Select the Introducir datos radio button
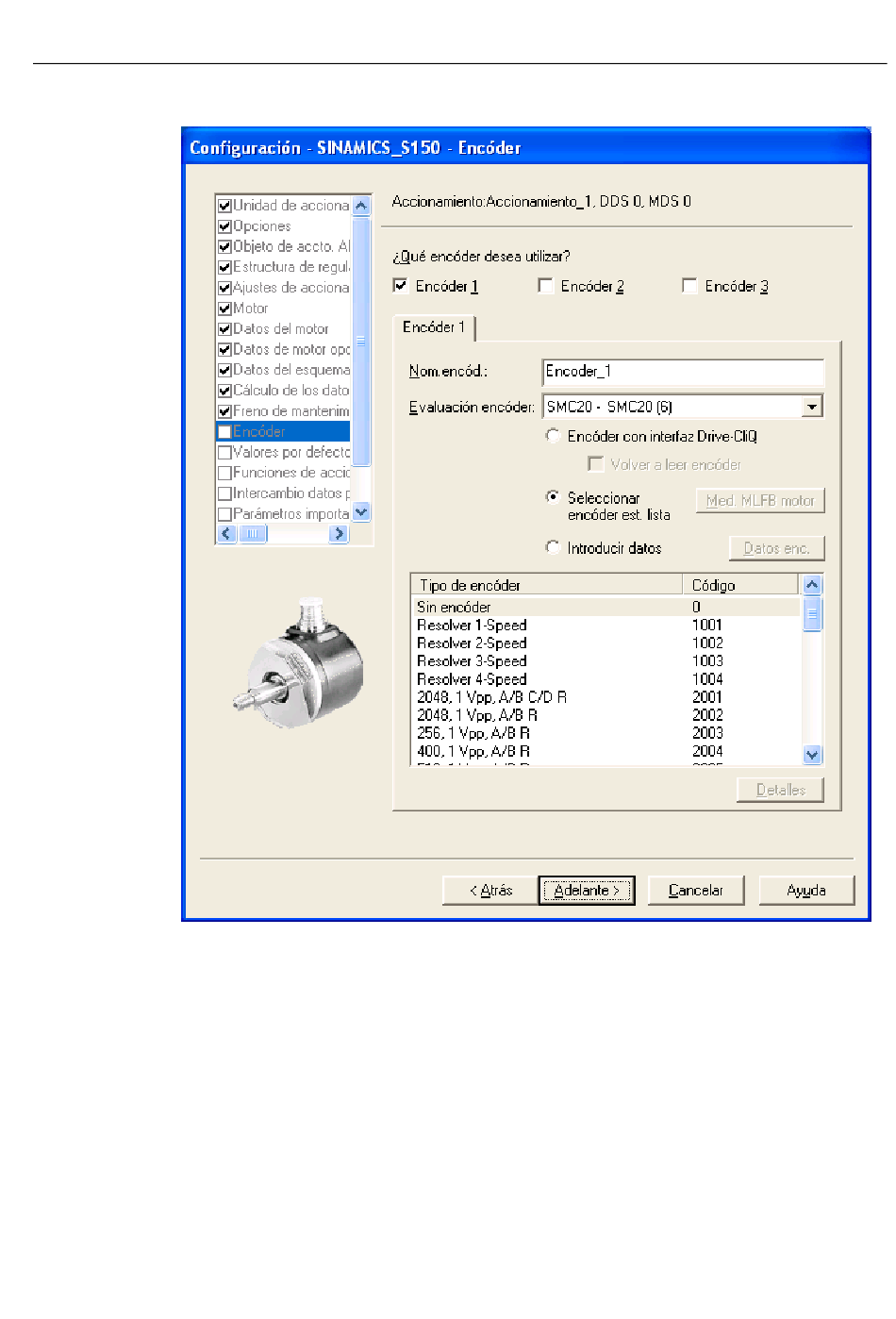This screenshot has height=1319, width=896. pos(554,547)
